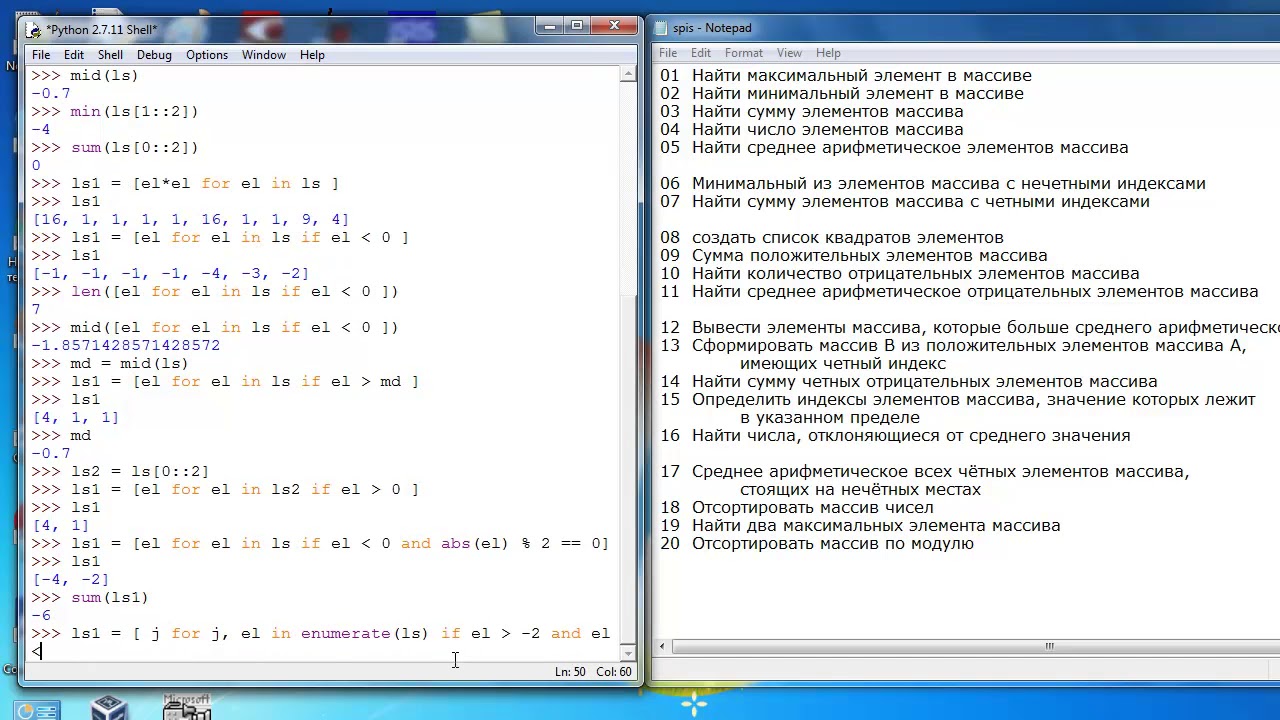Click the 'Col: 60' status bar entry
This screenshot has height=720, width=1280.
614,671
